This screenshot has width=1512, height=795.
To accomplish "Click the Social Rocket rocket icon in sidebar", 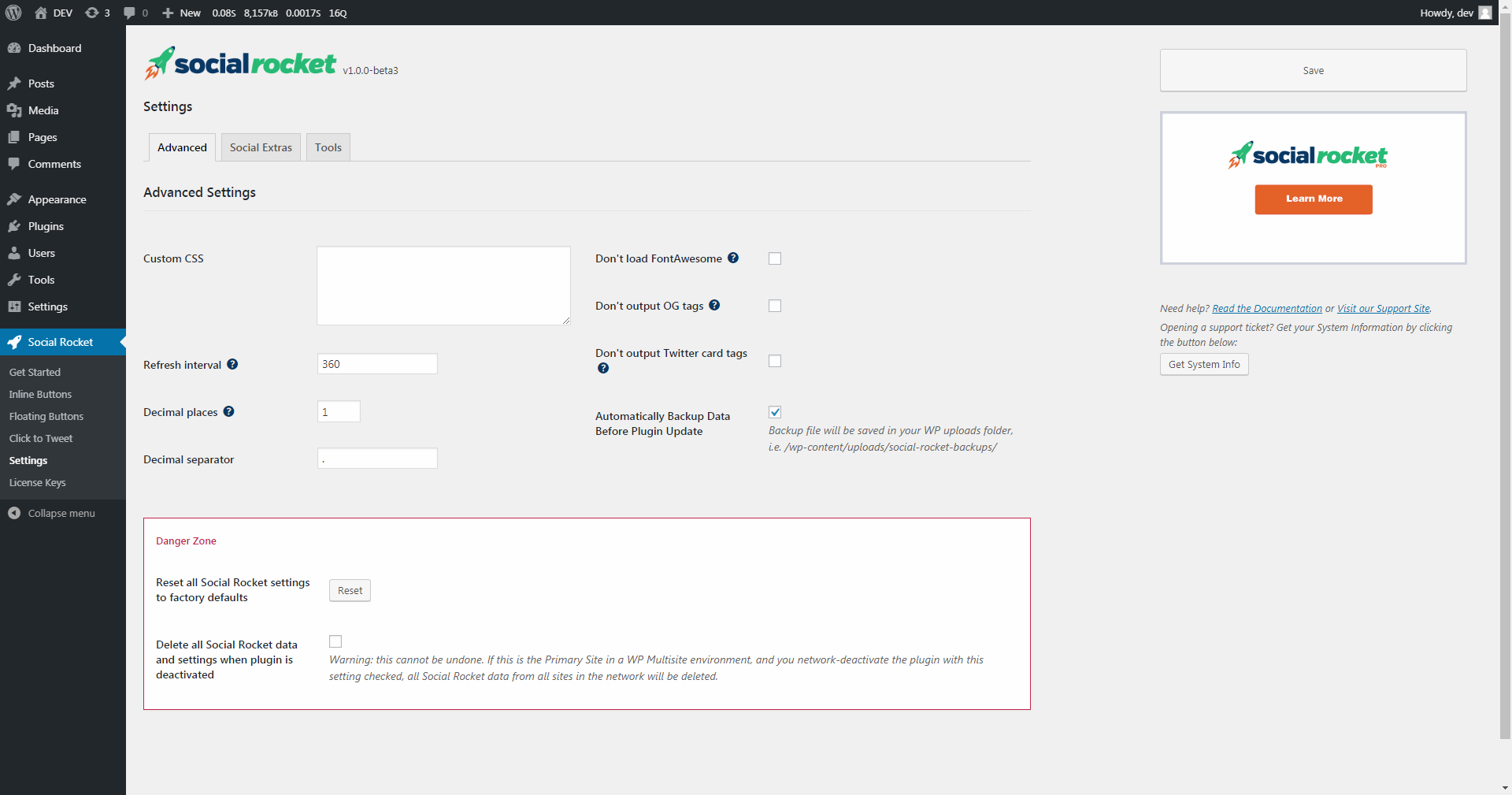I will (14, 342).
